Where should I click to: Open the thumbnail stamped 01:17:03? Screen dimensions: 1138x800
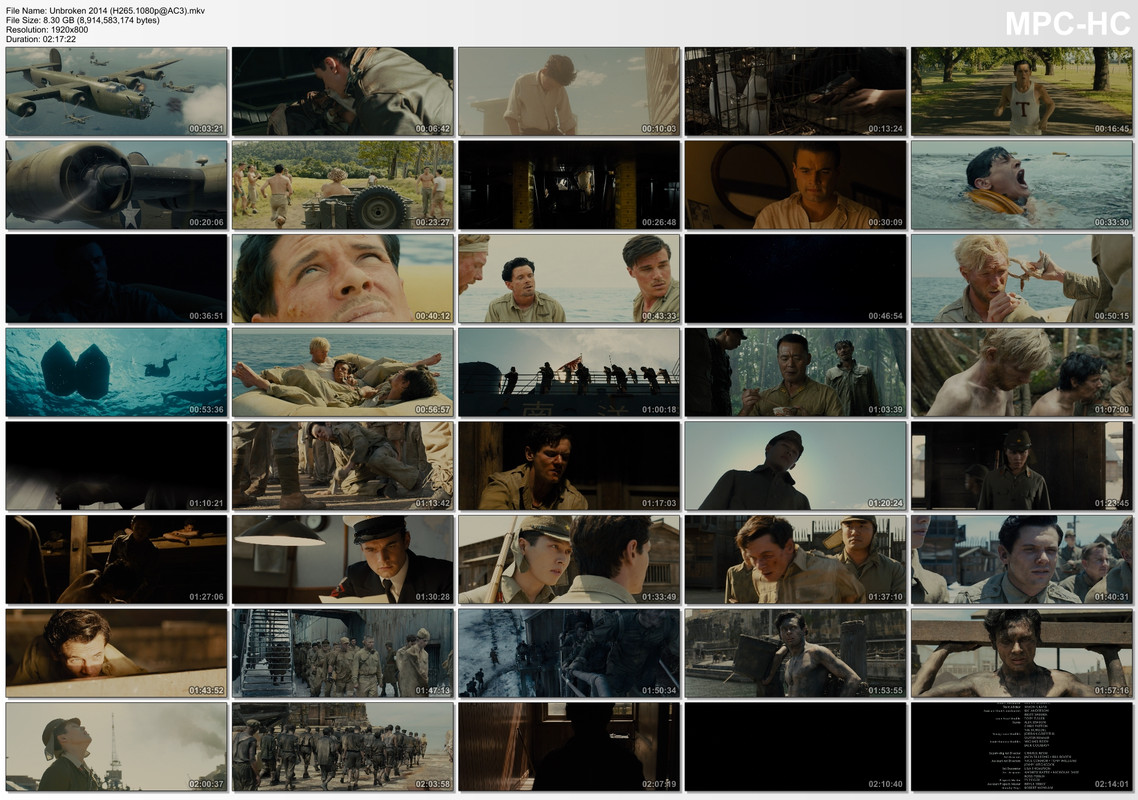[x=569, y=466]
